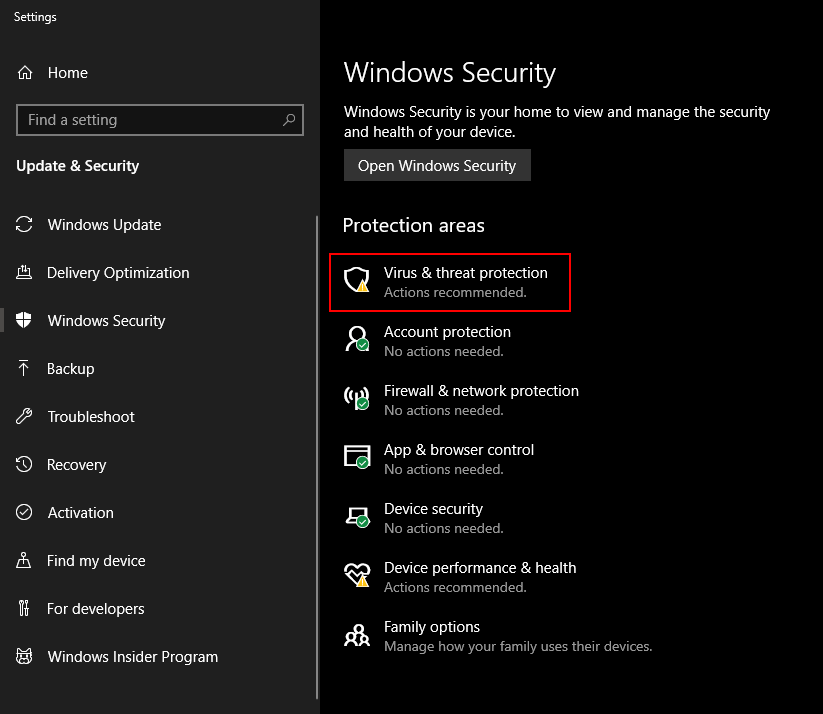Click the Troubleshoot wrench icon
The image size is (823, 714).
24,416
